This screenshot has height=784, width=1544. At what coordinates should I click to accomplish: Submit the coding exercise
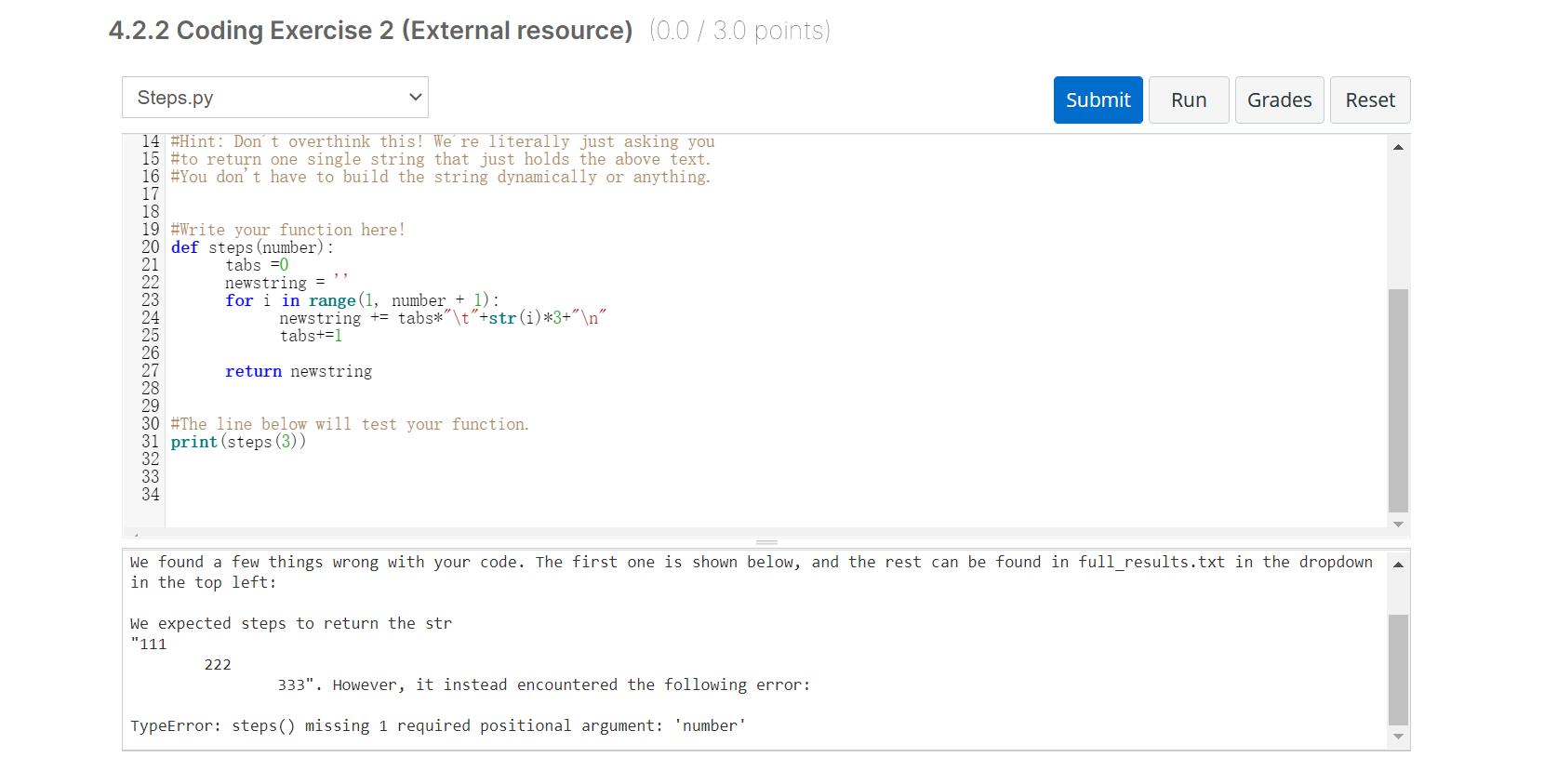[1098, 100]
